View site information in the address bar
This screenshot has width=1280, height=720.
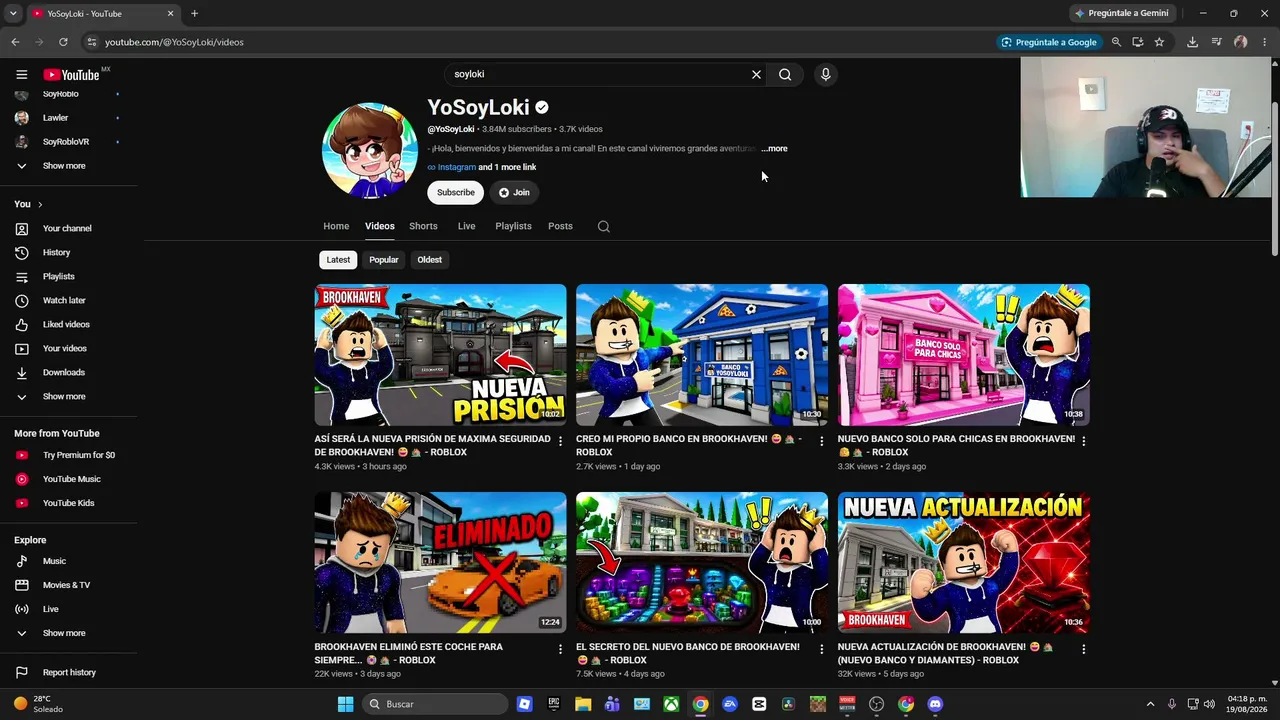click(91, 42)
